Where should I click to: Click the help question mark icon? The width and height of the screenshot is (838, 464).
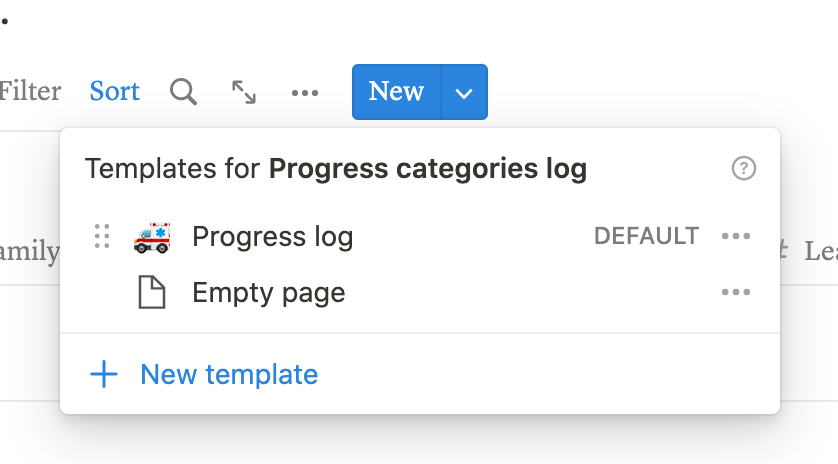click(744, 168)
